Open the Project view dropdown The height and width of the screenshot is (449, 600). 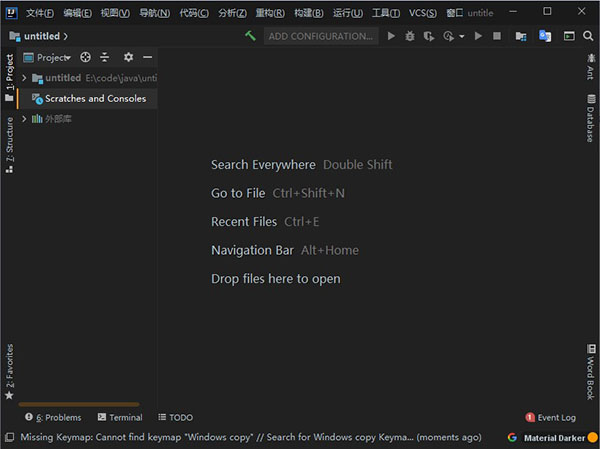point(53,57)
